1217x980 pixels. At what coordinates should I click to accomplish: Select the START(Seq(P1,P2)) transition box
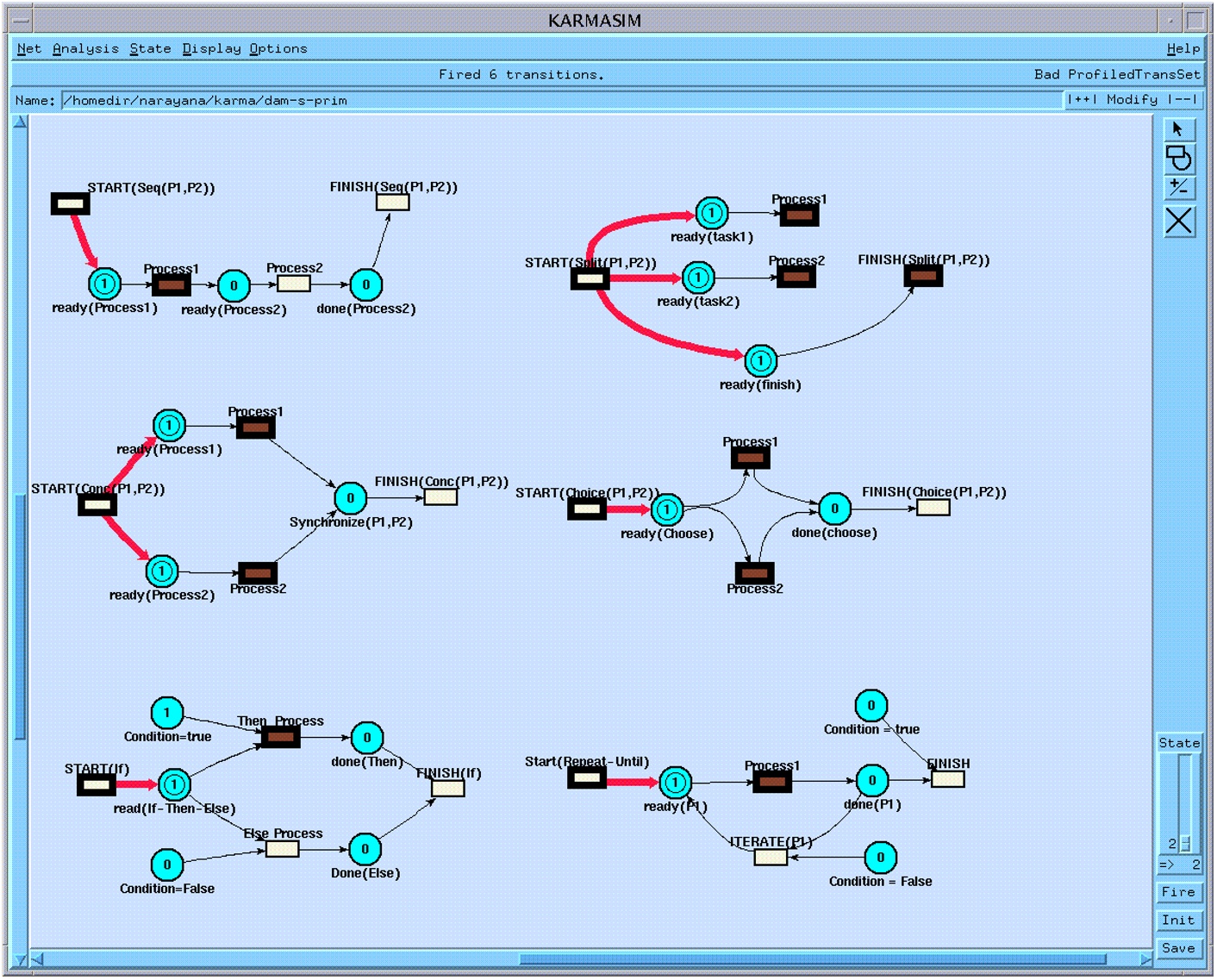[71, 204]
